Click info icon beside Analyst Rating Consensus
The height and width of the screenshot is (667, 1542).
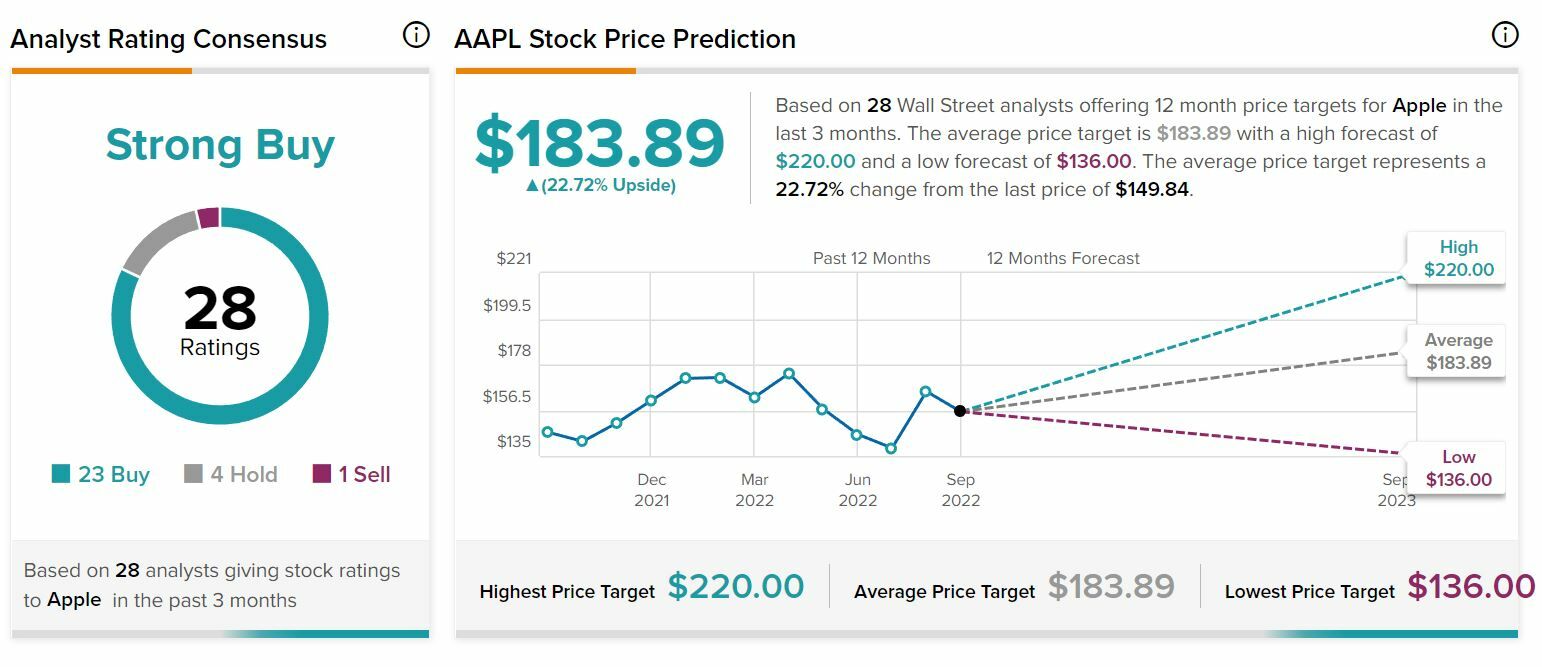pos(415,35)
